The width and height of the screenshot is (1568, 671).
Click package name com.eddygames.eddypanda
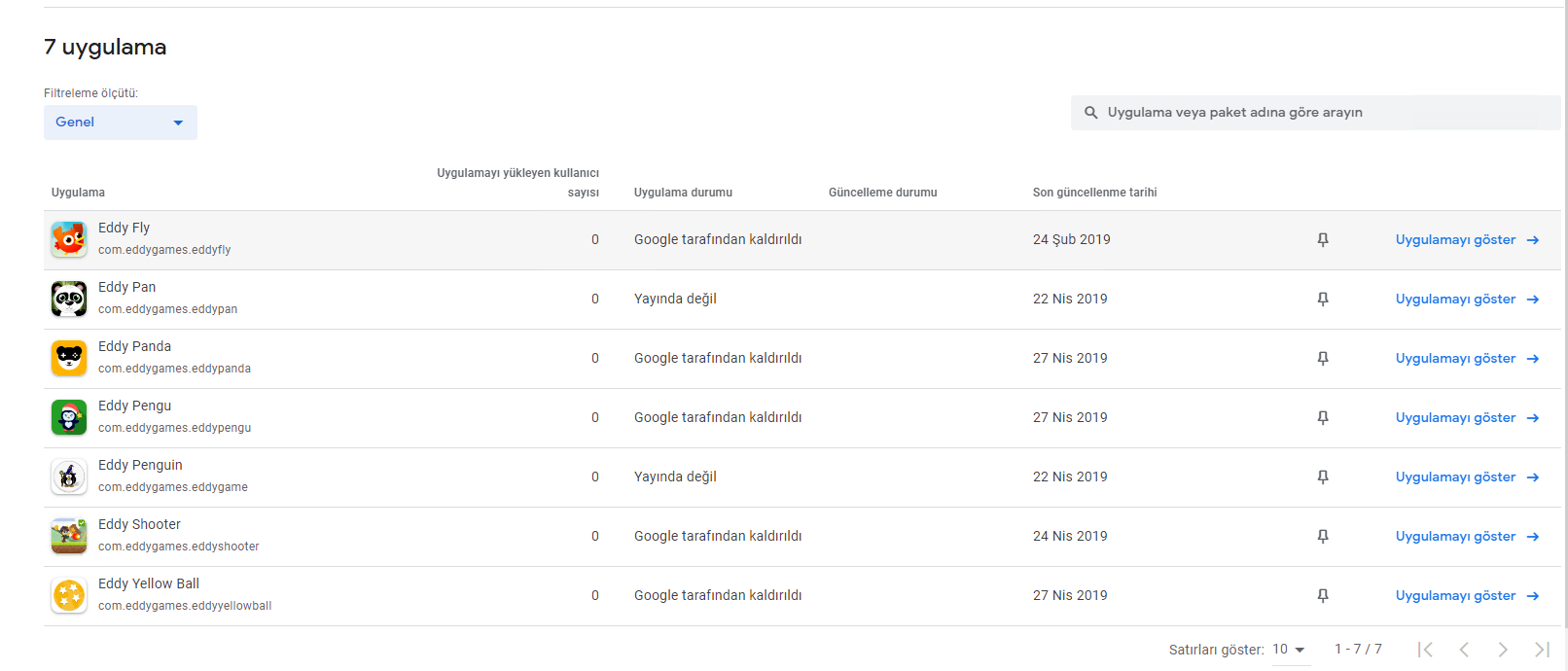click(x=174, y=369)
